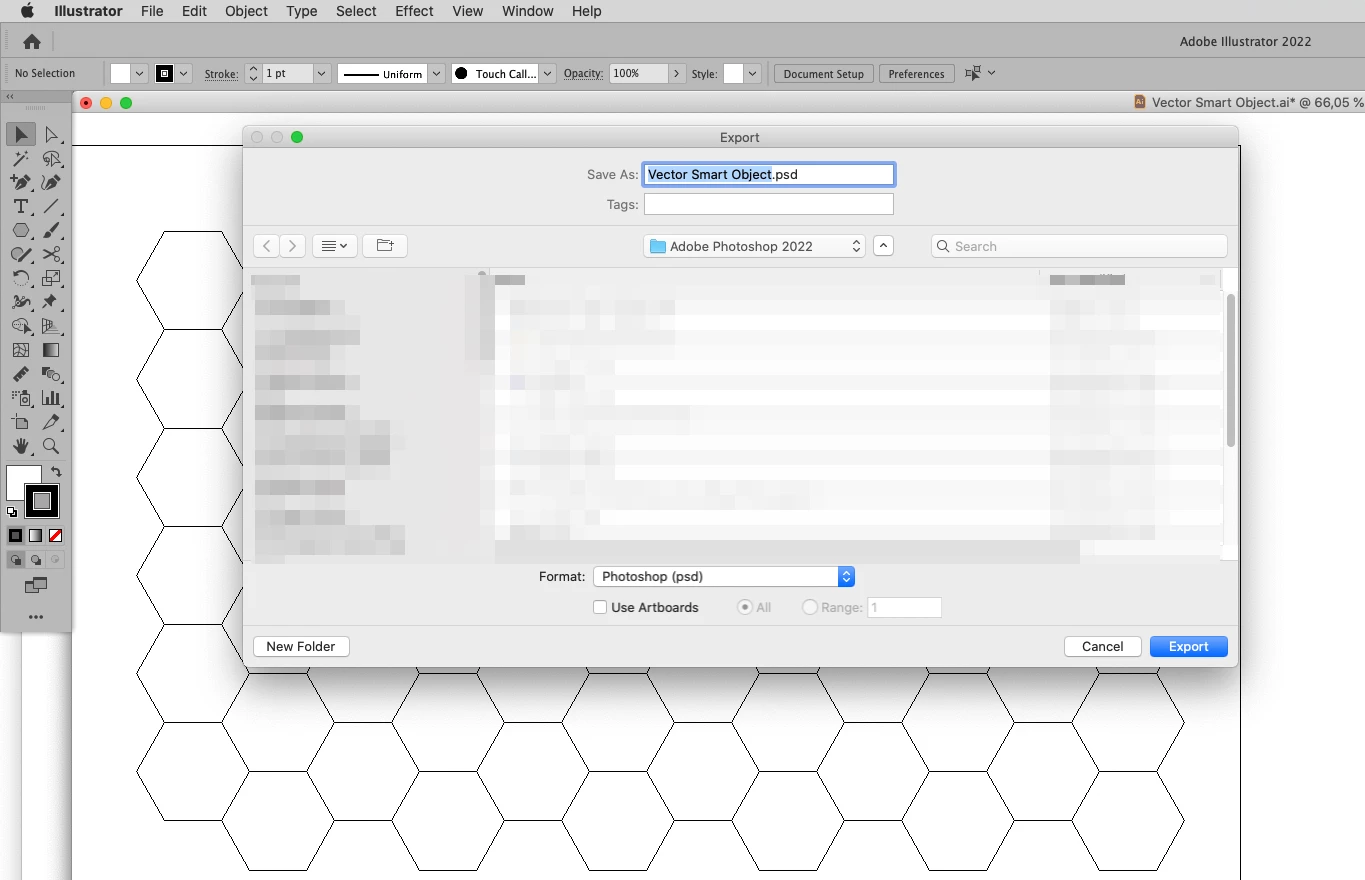The width and height of the screenshot is (1365, 880).
Task: Select the Rotate tool
Action: click(21, 278)
